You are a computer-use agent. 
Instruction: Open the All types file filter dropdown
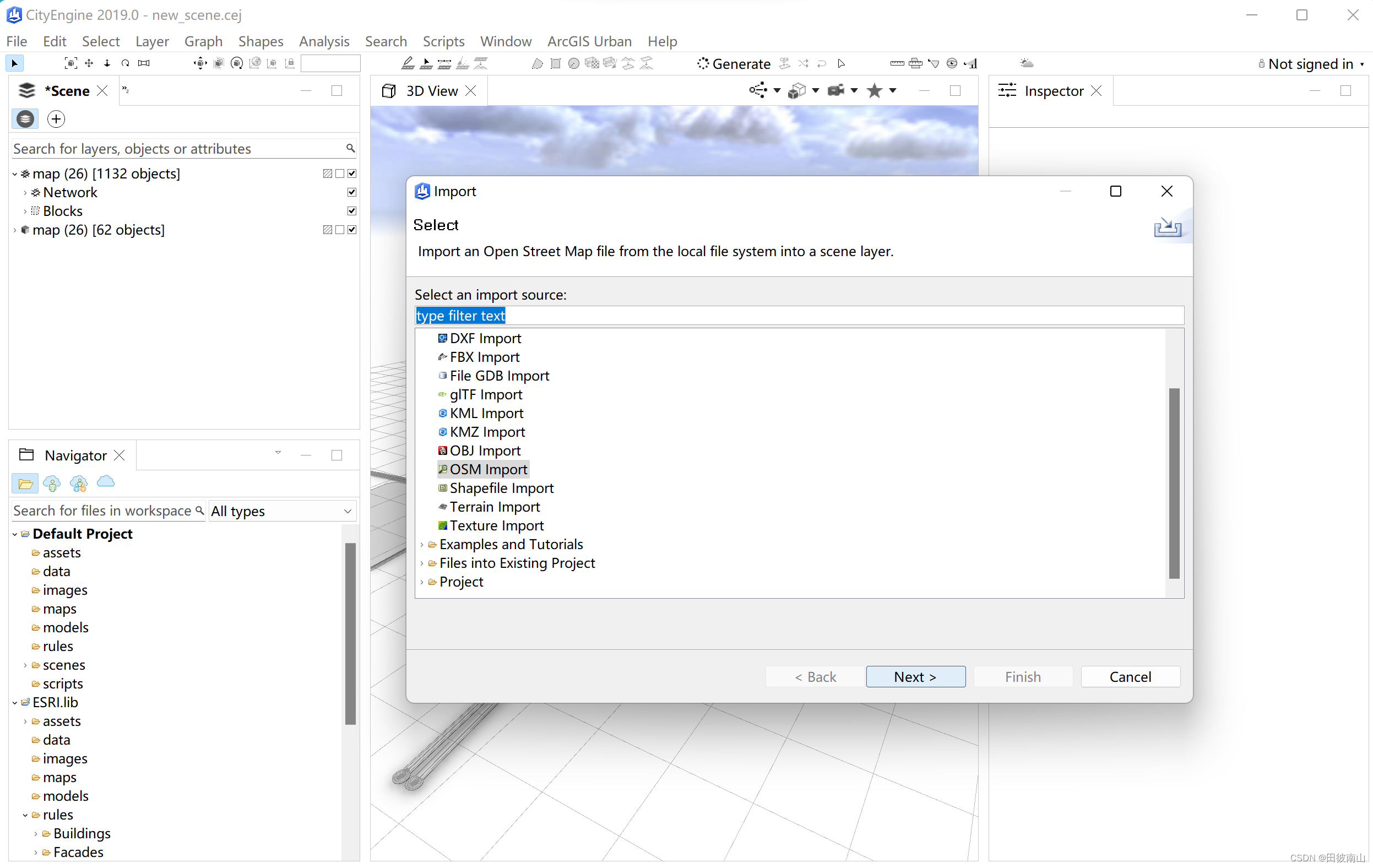[282, 511]
